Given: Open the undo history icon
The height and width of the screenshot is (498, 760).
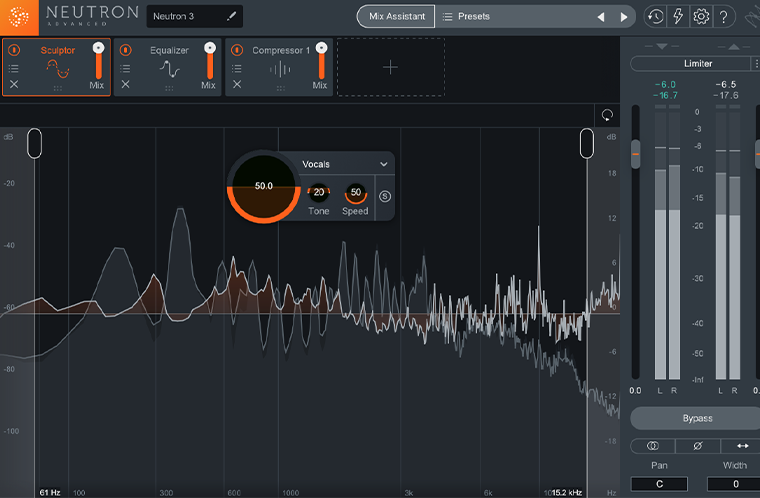Looking at the screenshot, I should [x=655, y=17].
